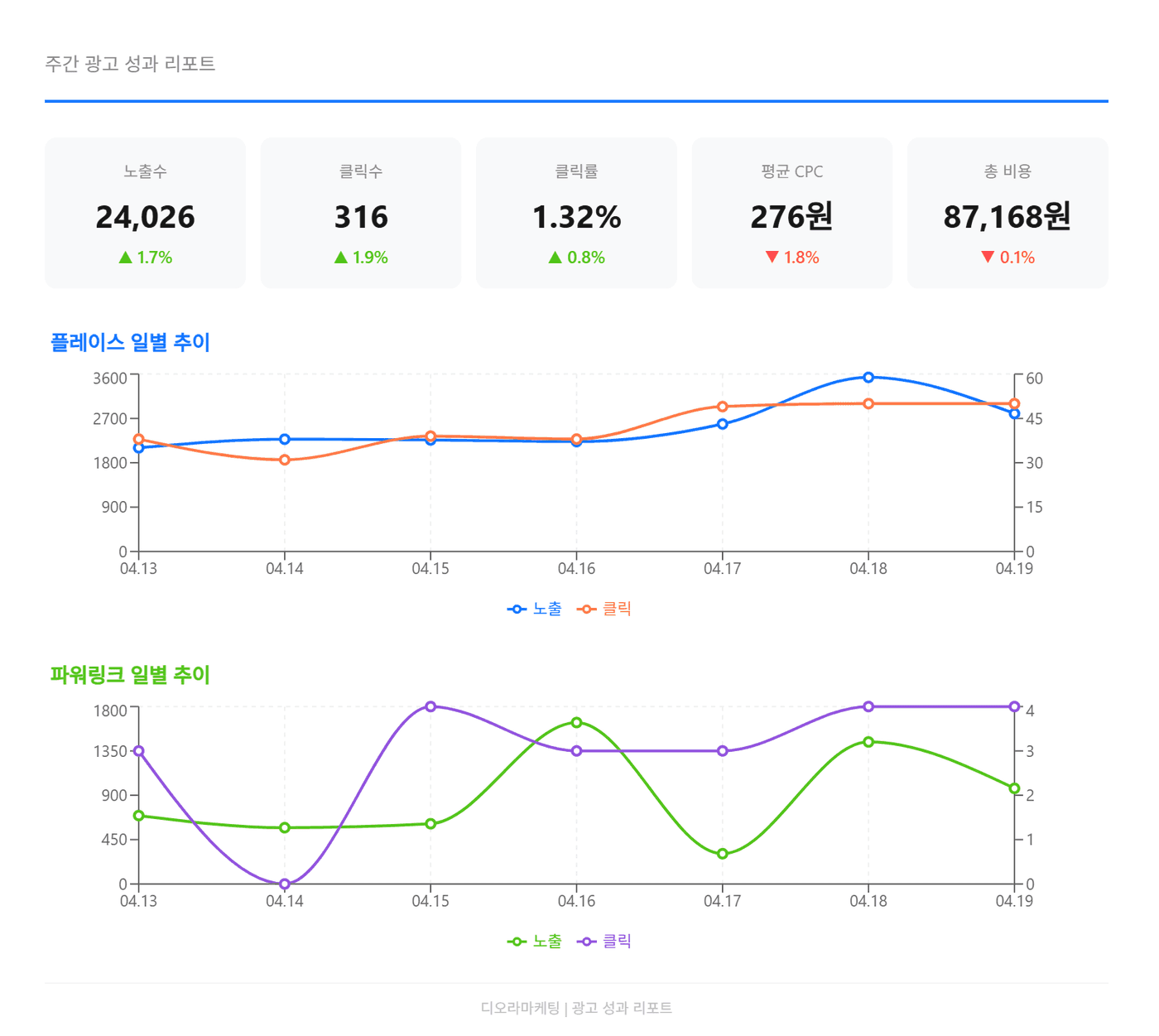The height and width of the screenshot is (1036, 1159).
Task: Click the purple 클릭 legend circle marker
Action: [x=585, y=941]
